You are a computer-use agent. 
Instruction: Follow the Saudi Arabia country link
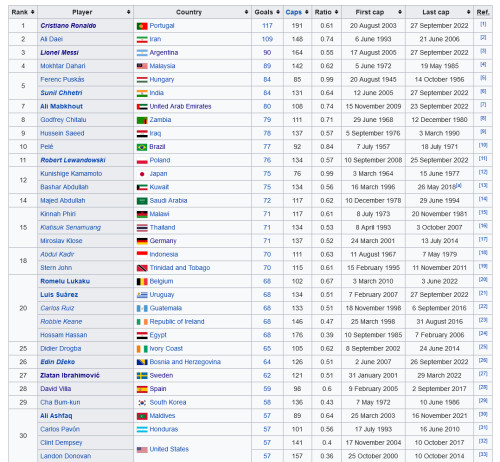[x=168, y=201]
